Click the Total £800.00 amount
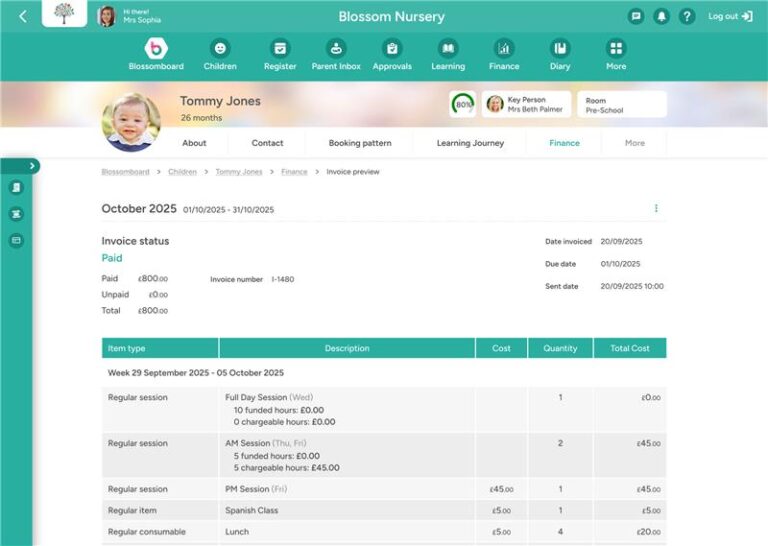This screenshot has height=546, width=768. point(153,310)
